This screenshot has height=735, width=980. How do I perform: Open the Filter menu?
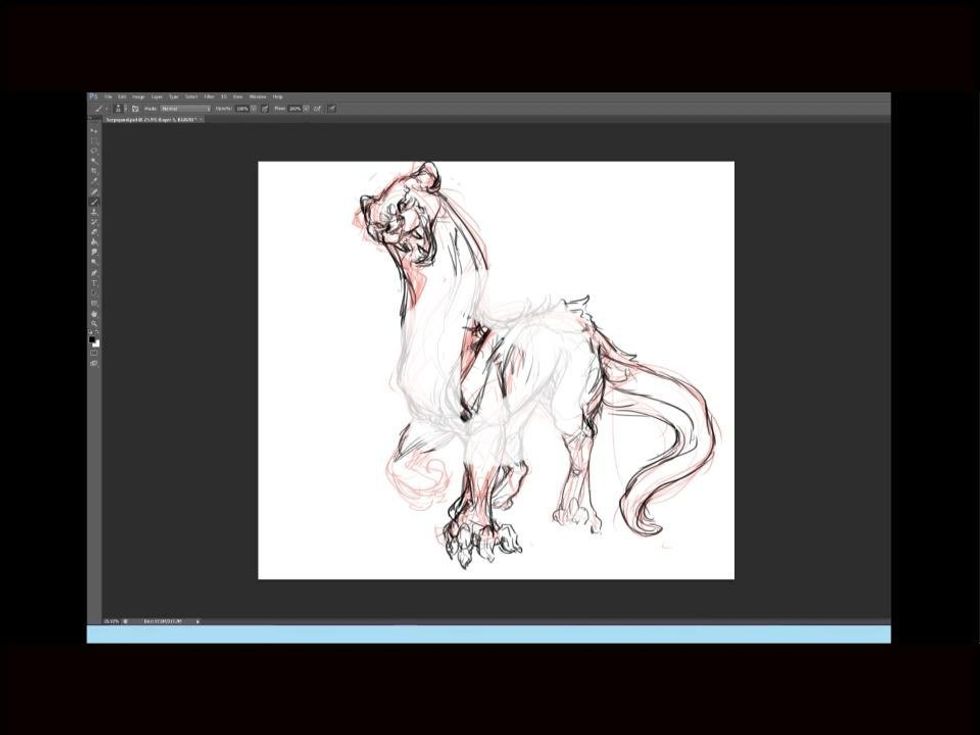coord(209,97)
